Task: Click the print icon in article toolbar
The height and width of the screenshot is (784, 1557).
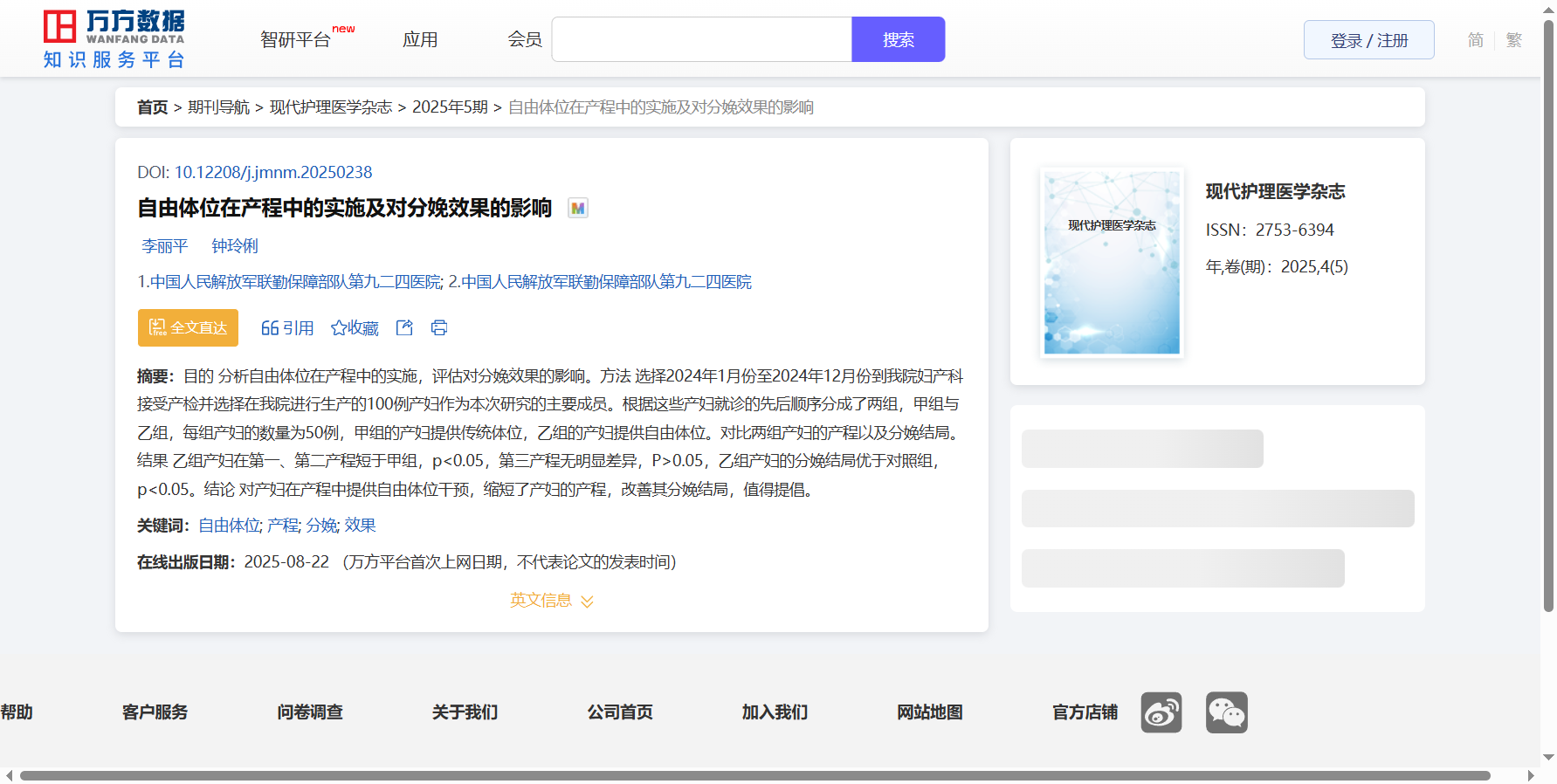Action: click(439, 327)
